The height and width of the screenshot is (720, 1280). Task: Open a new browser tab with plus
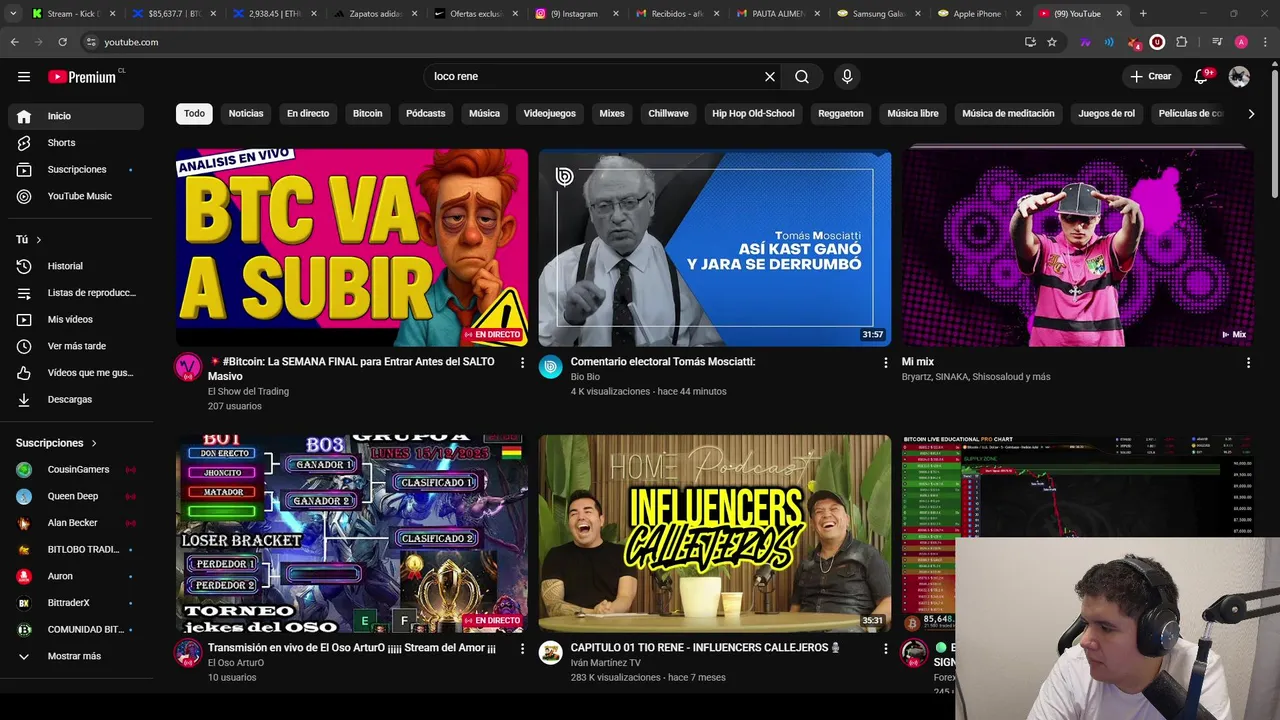1143,14
